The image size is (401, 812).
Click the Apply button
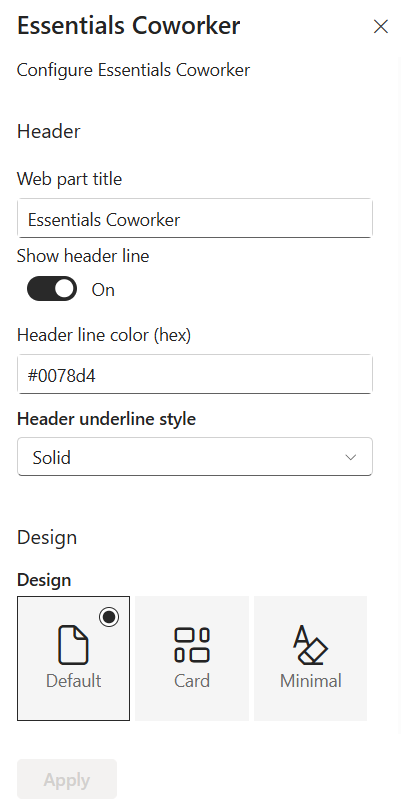(67, 779)
